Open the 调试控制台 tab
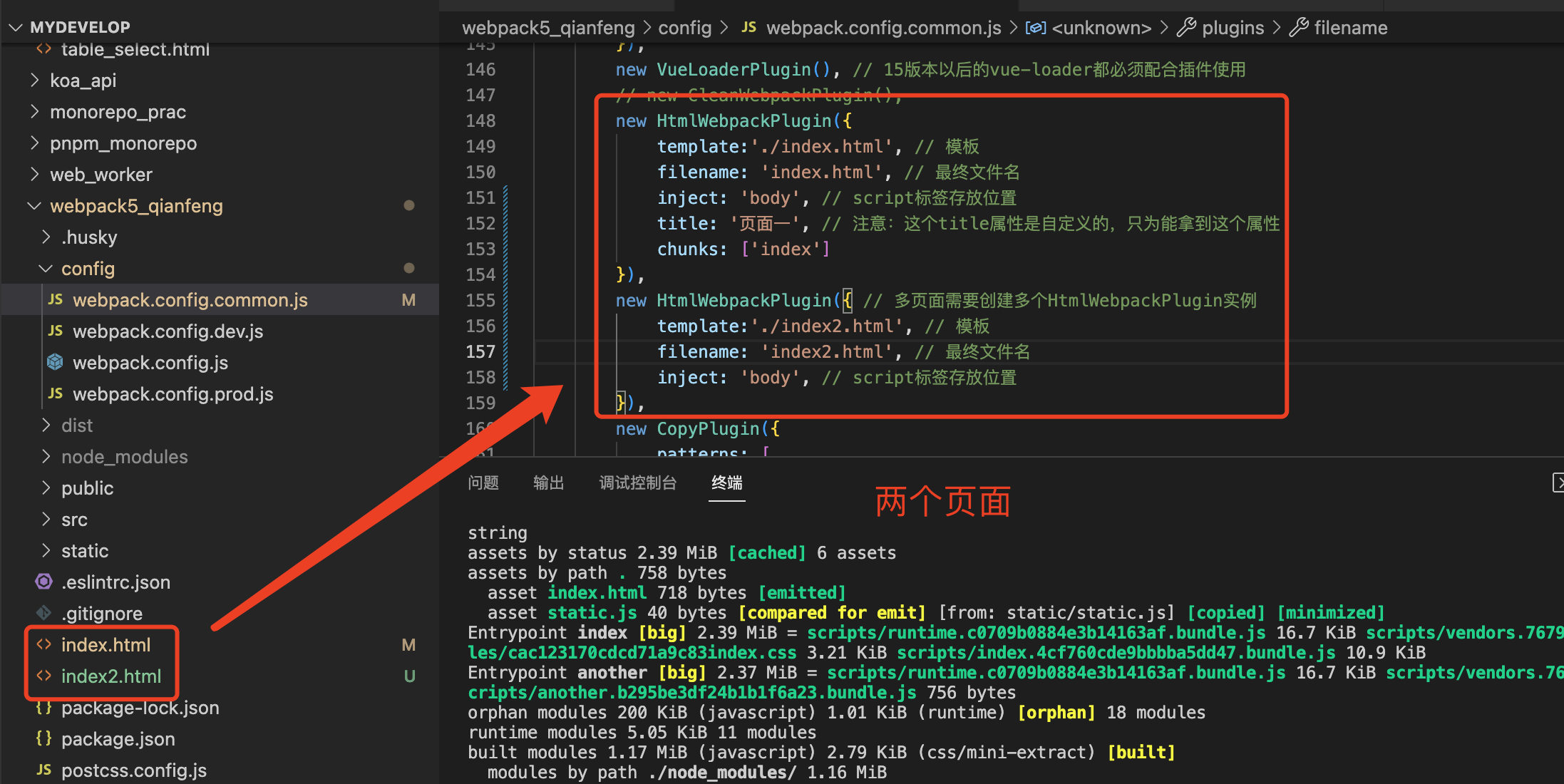1564x784 pixels. click(x=637, y=483)
